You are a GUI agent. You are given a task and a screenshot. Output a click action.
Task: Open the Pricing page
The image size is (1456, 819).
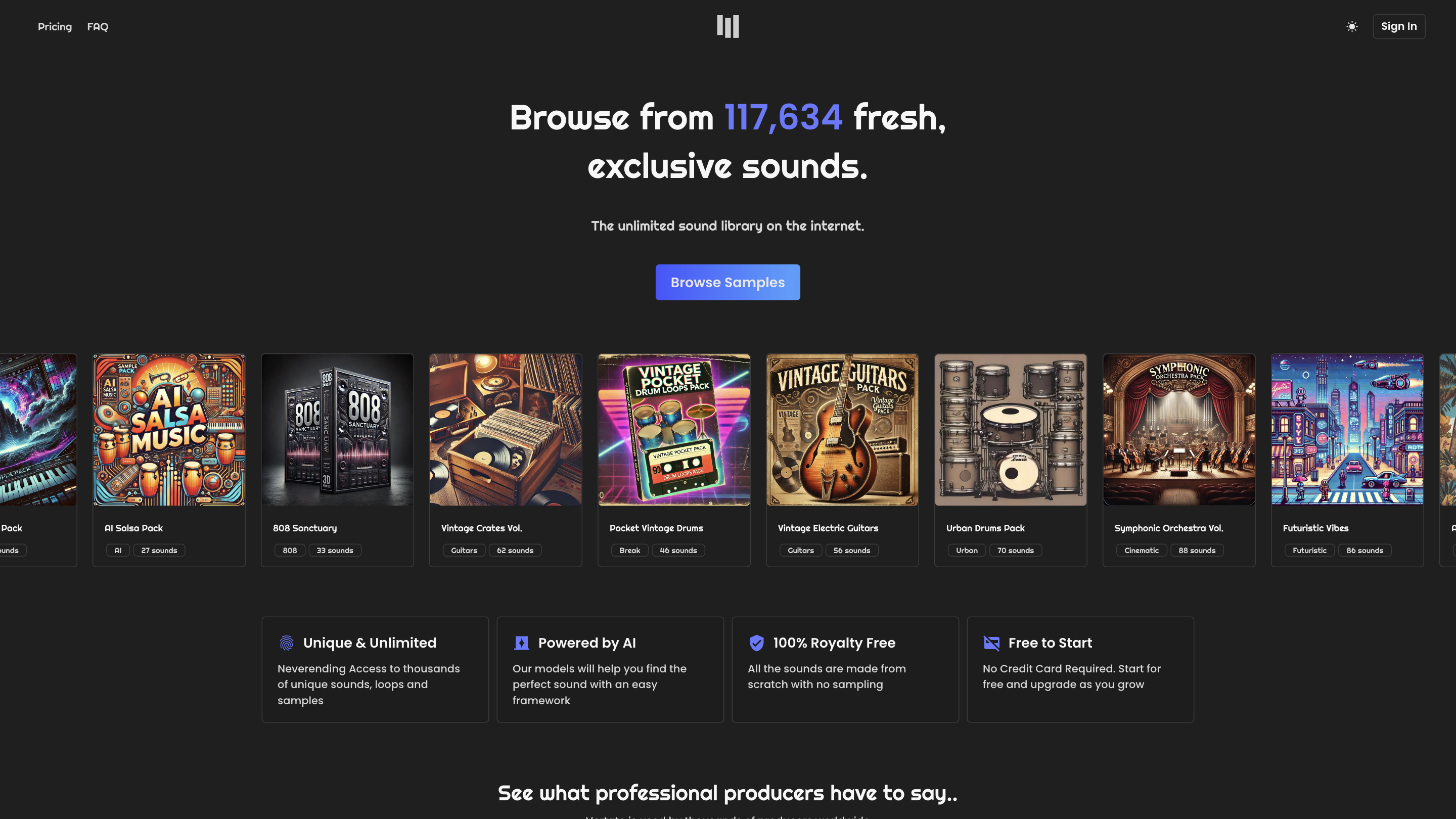pos(55,27)
